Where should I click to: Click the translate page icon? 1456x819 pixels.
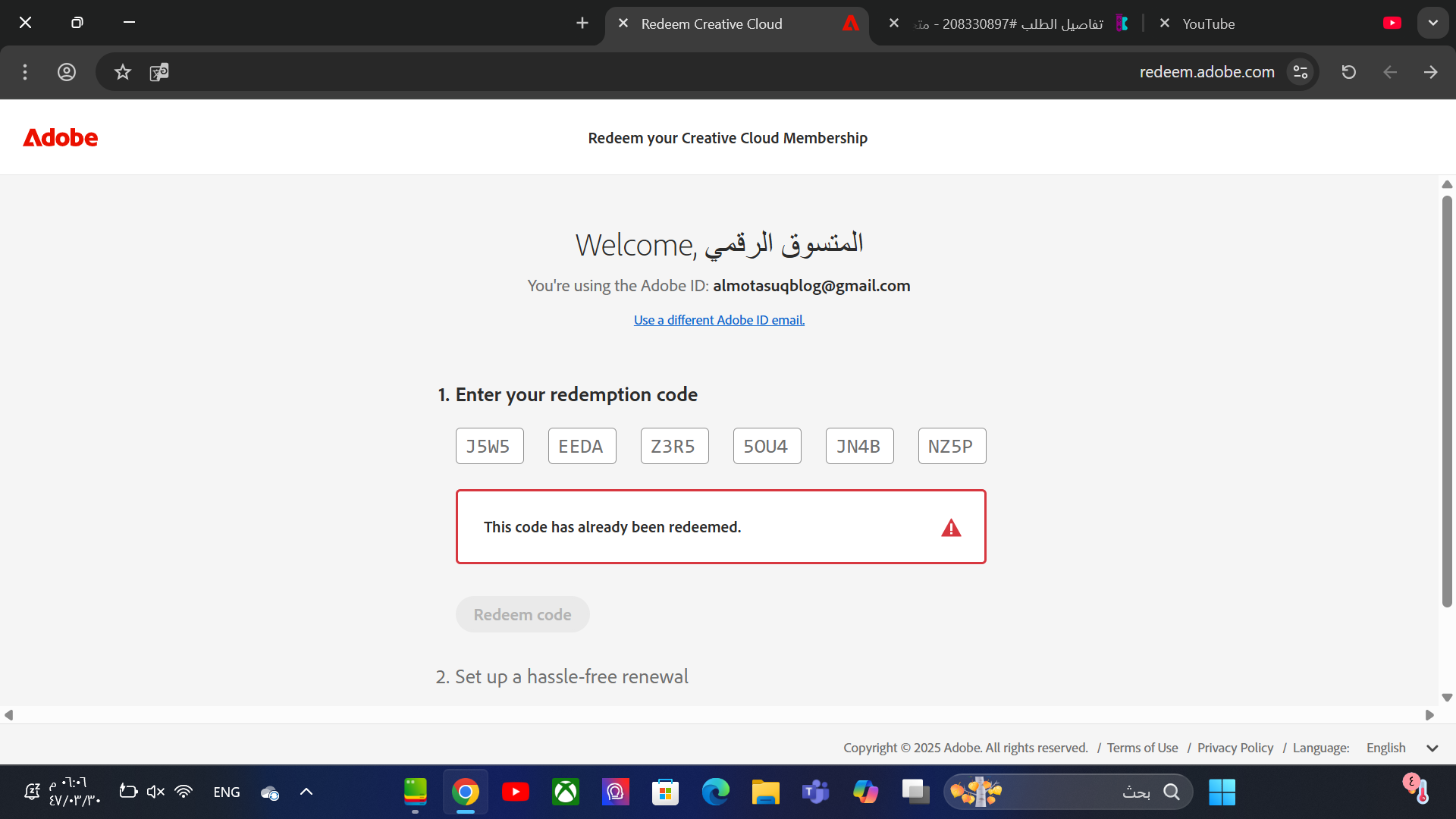click(159, 72)
